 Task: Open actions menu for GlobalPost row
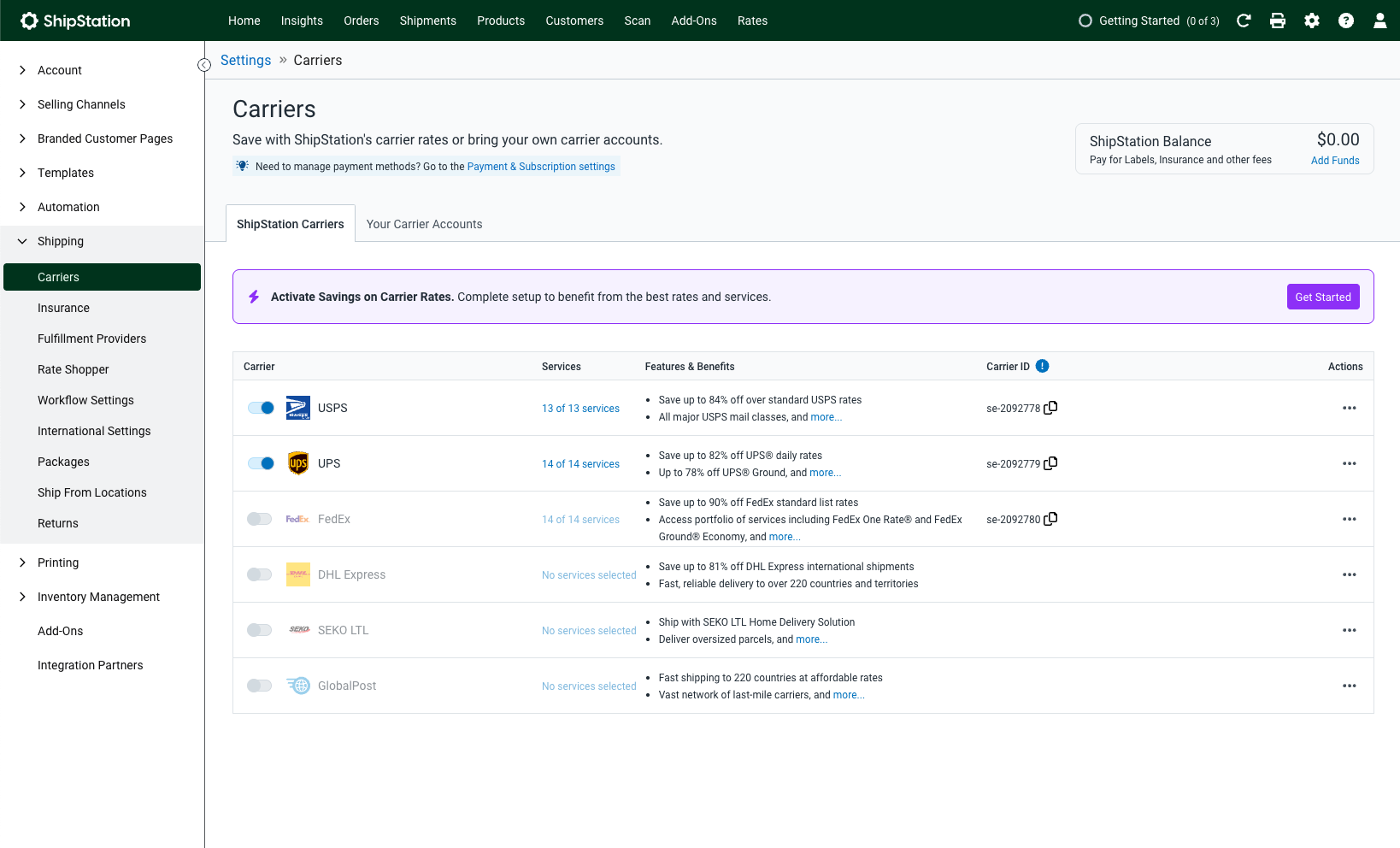1350,686
